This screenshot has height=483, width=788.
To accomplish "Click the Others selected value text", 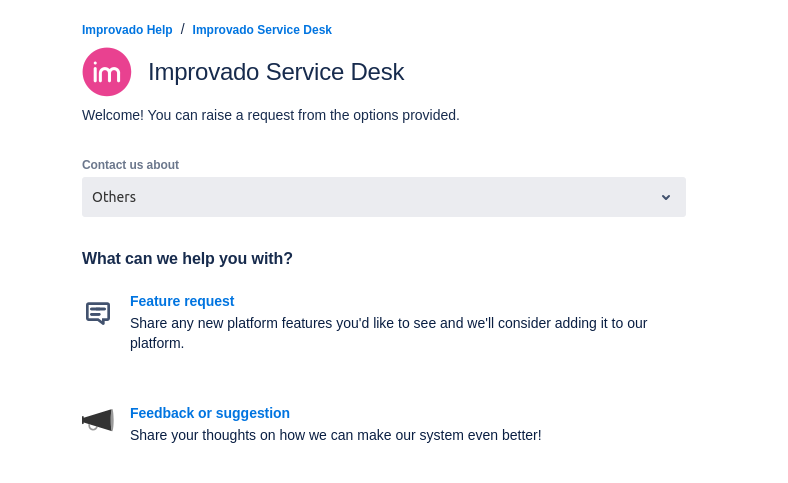I will 114,197.
